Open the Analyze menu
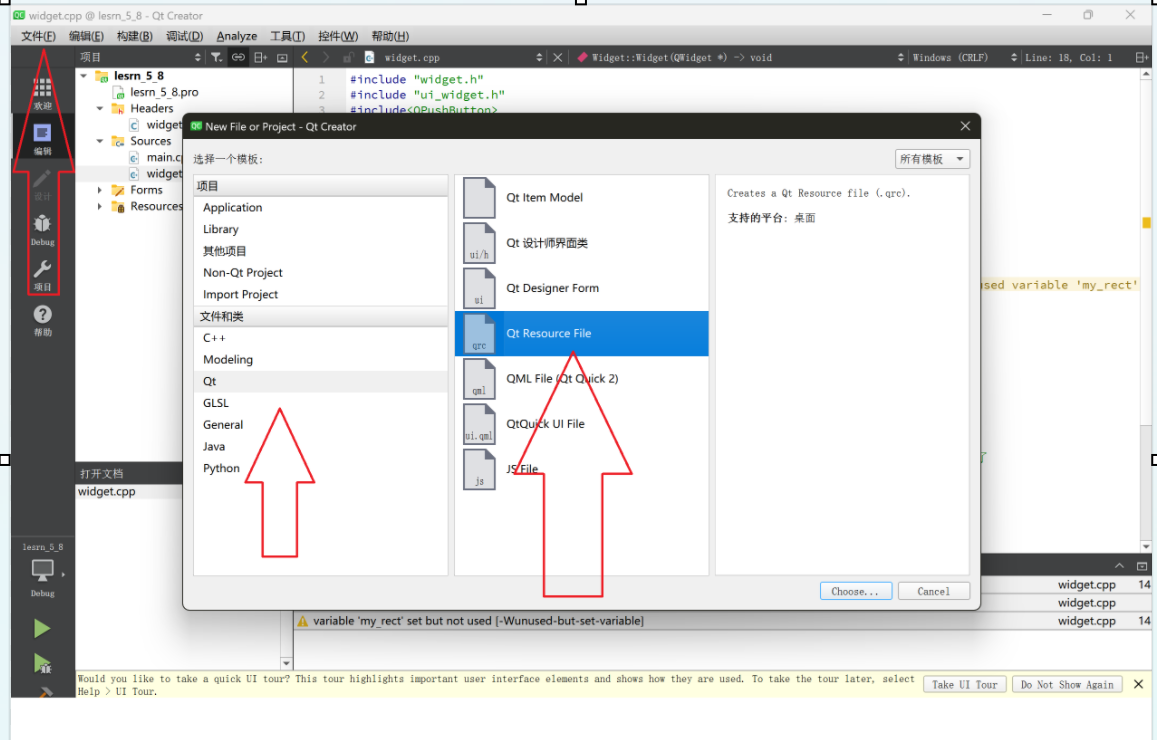The width and height of the screenshot is (1157, 740). [237, 36]
